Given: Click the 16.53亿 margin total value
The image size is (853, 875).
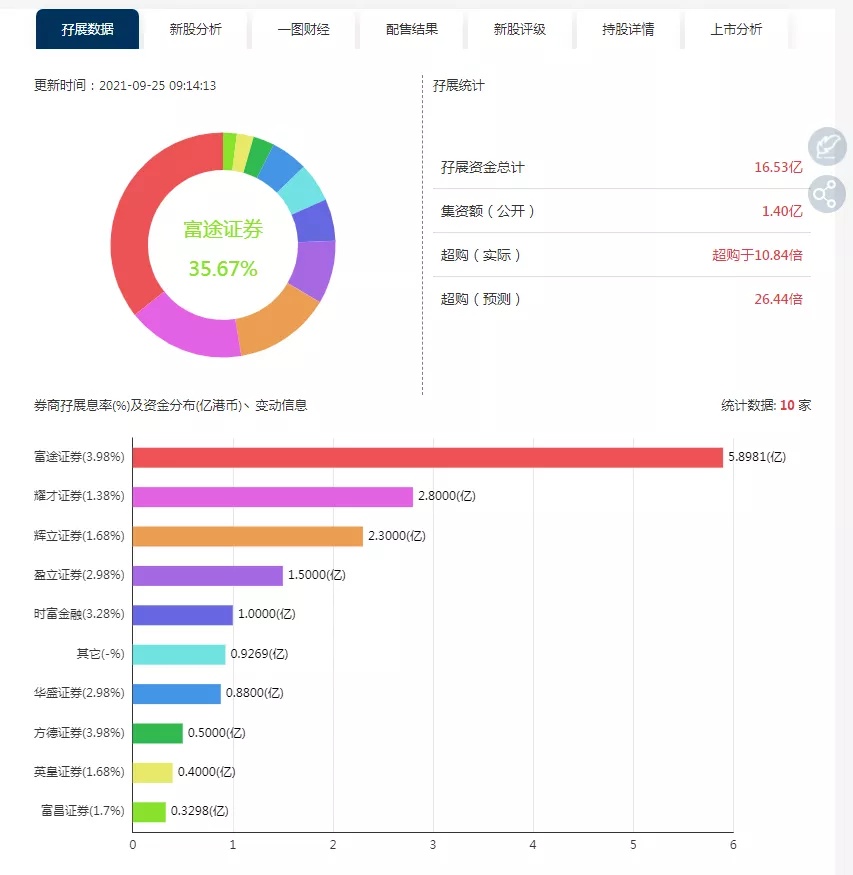Looking at the screenshot, I should click(778, 167).
